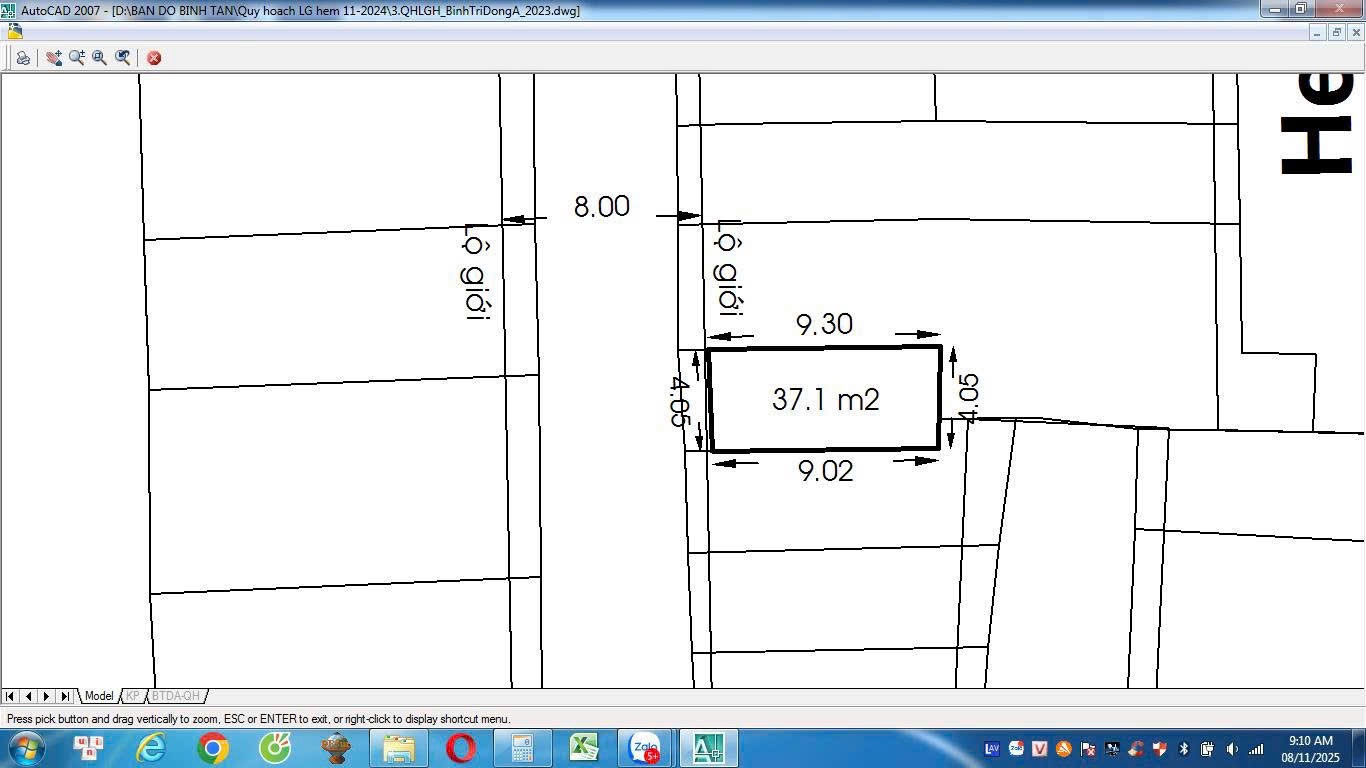
Task: Click the 37.1 m2 area label in the drawing
Action: tap(825, 400)
